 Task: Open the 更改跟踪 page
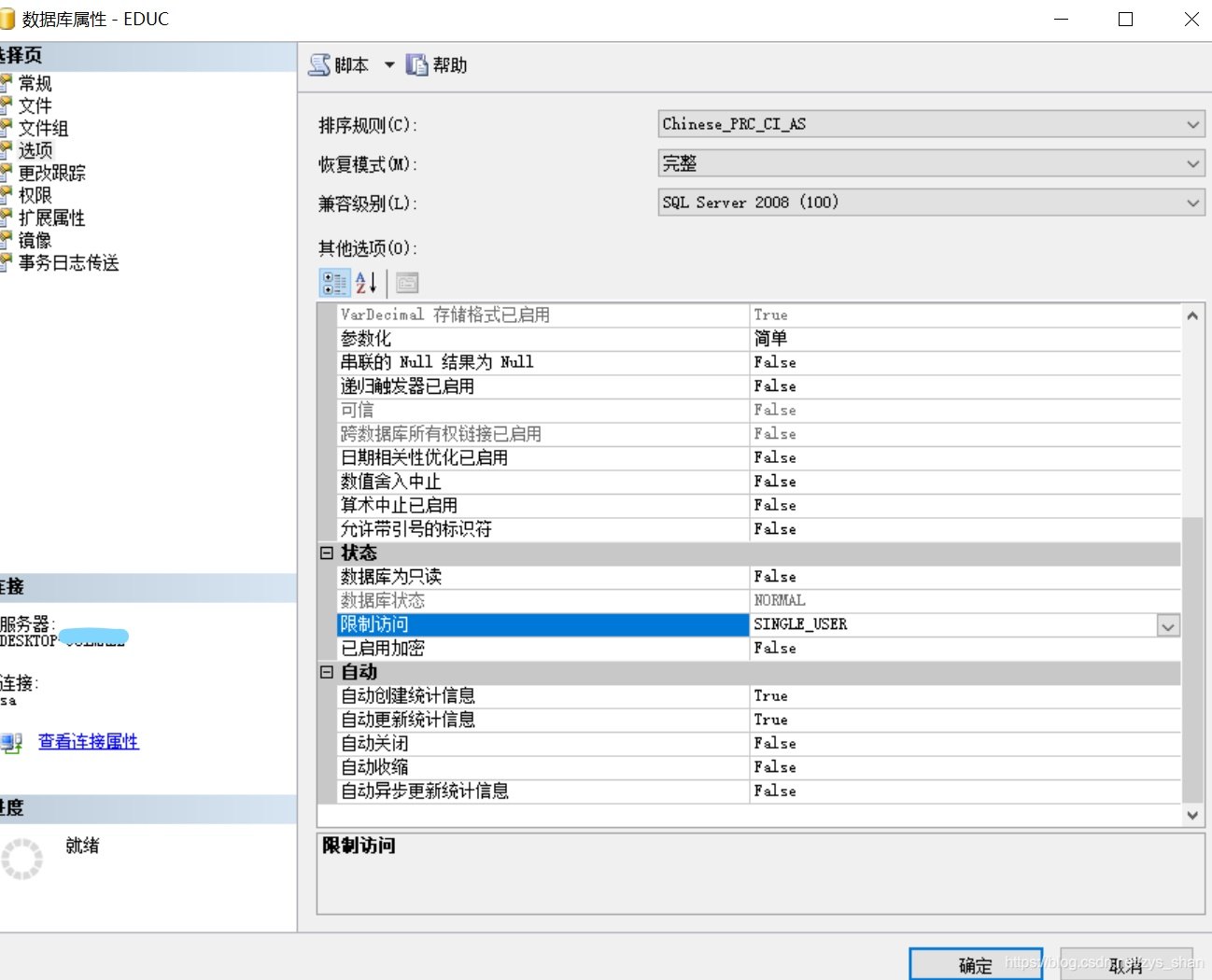tap(52, 173)
